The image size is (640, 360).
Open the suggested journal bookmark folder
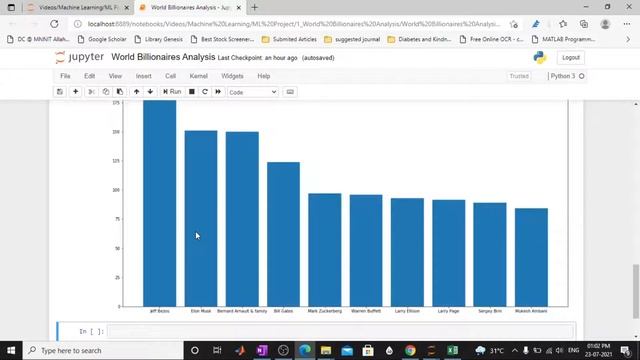click(352, 39)
